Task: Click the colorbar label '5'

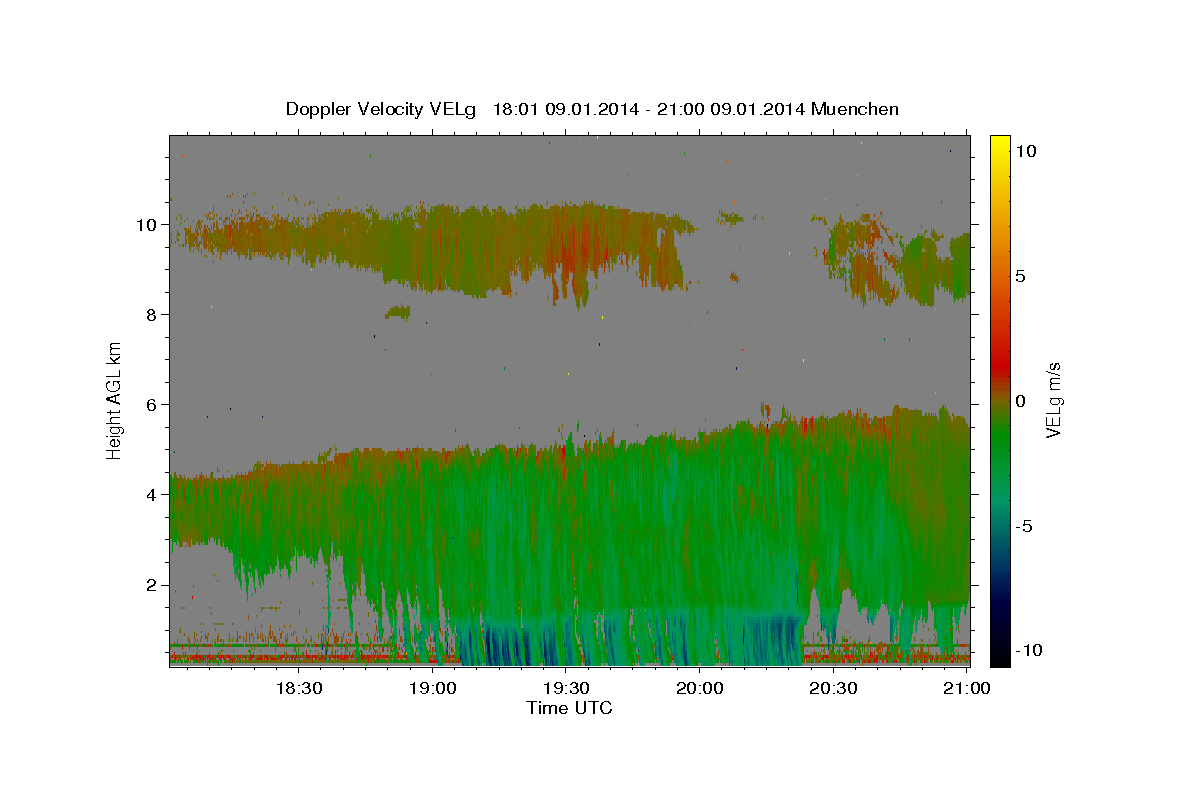Action: [x=1020, y=275]
